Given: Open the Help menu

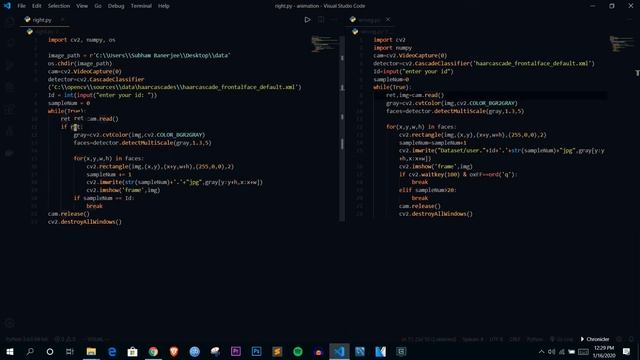Looking at the screenshot, I should click(164, 6).
